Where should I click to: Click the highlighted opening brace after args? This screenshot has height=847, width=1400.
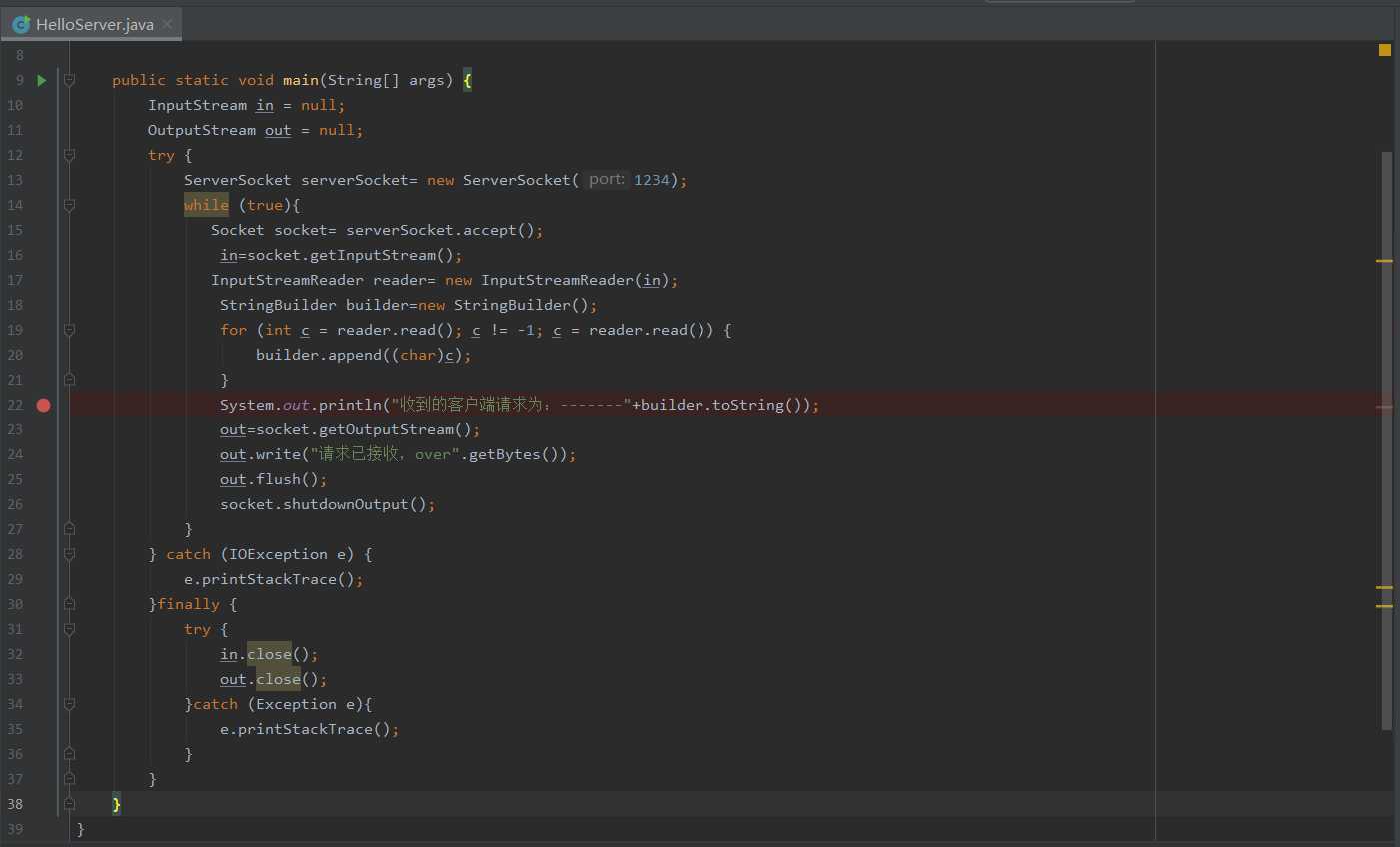click(467, 80)
